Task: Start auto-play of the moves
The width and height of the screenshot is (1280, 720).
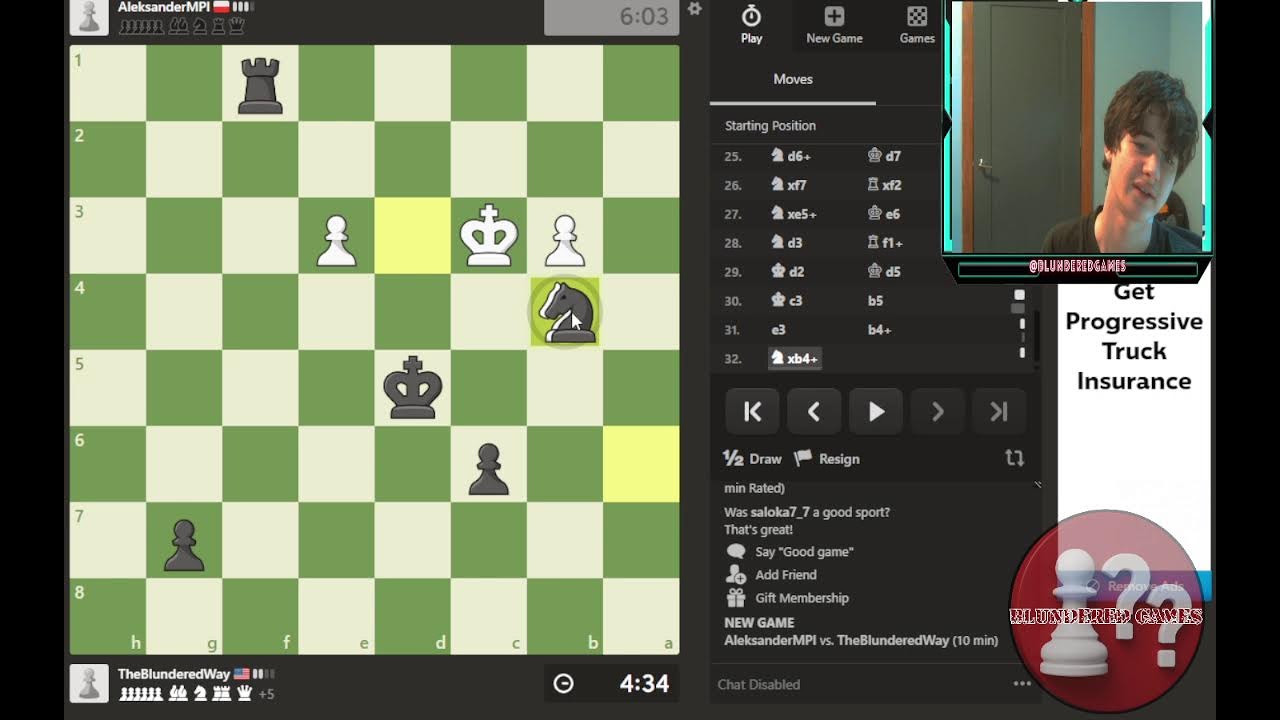Action: click(x=876, y=412)
